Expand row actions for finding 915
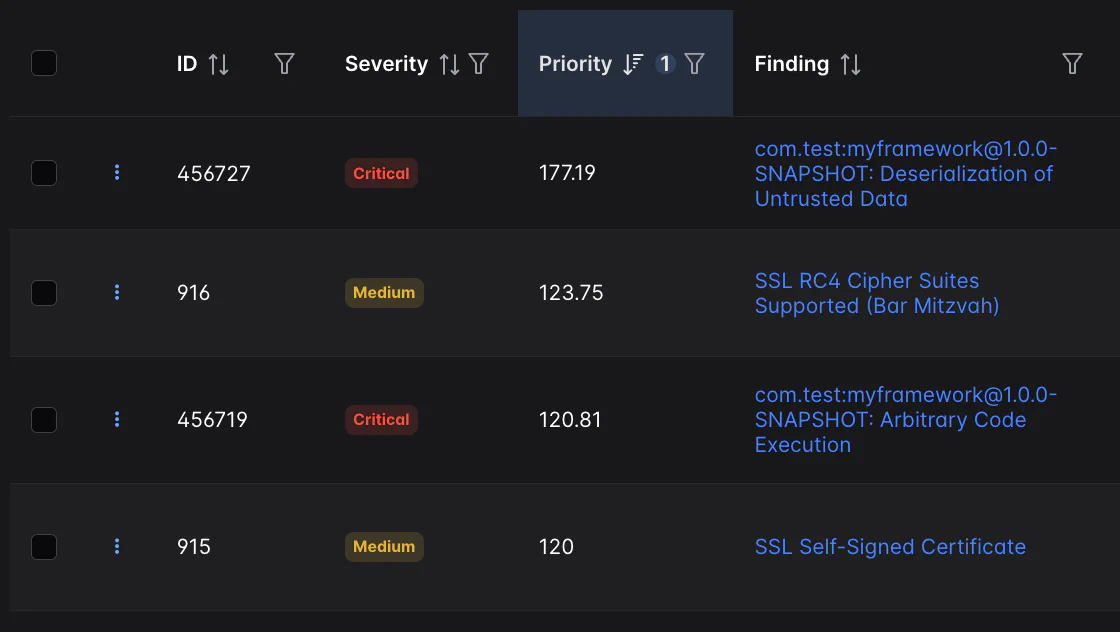Image resolution: width=1120 pixels, height=632 pixels. point(117,547)
